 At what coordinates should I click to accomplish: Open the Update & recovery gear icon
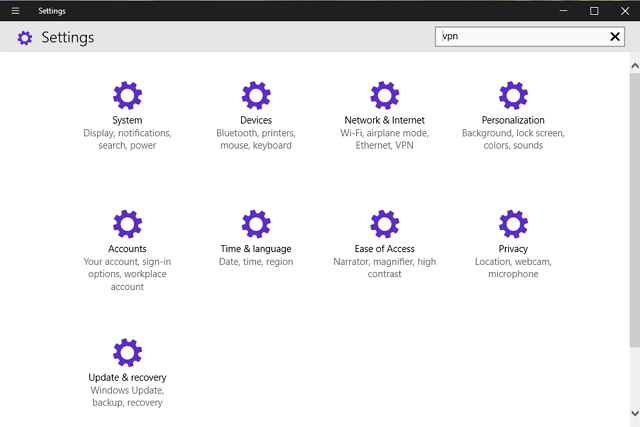tap(127, 353)
